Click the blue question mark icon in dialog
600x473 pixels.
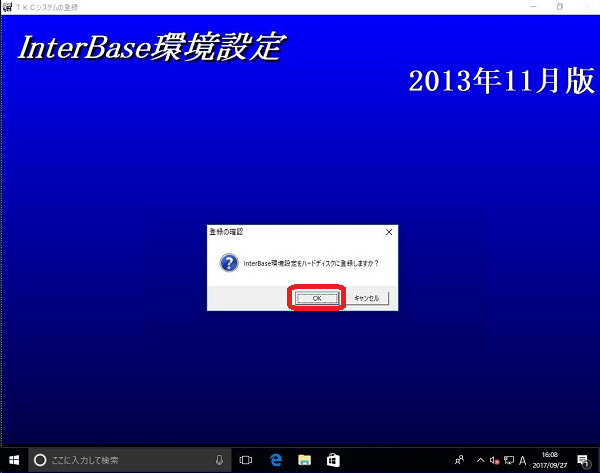click(x=229, y=263)
